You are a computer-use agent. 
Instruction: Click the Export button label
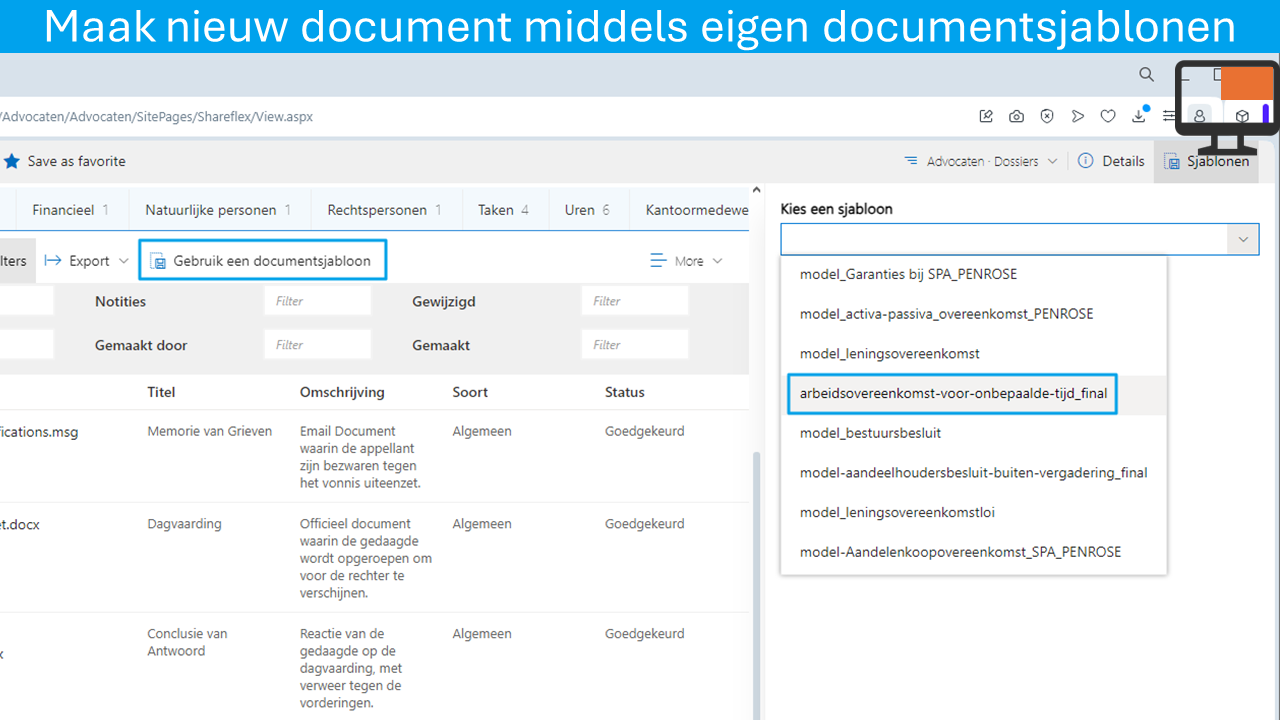89,261
